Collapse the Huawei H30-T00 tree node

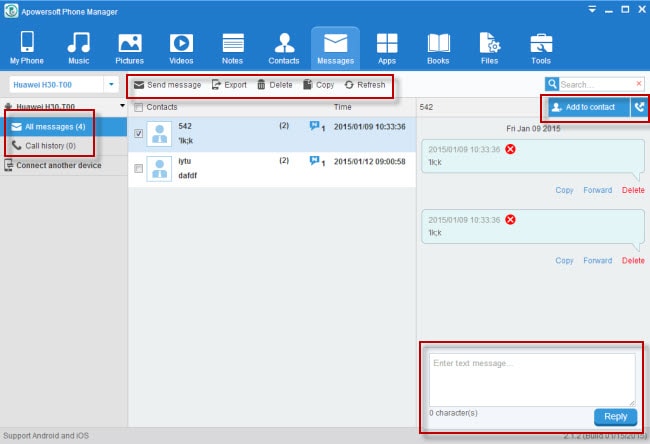(x=122, y=106)
